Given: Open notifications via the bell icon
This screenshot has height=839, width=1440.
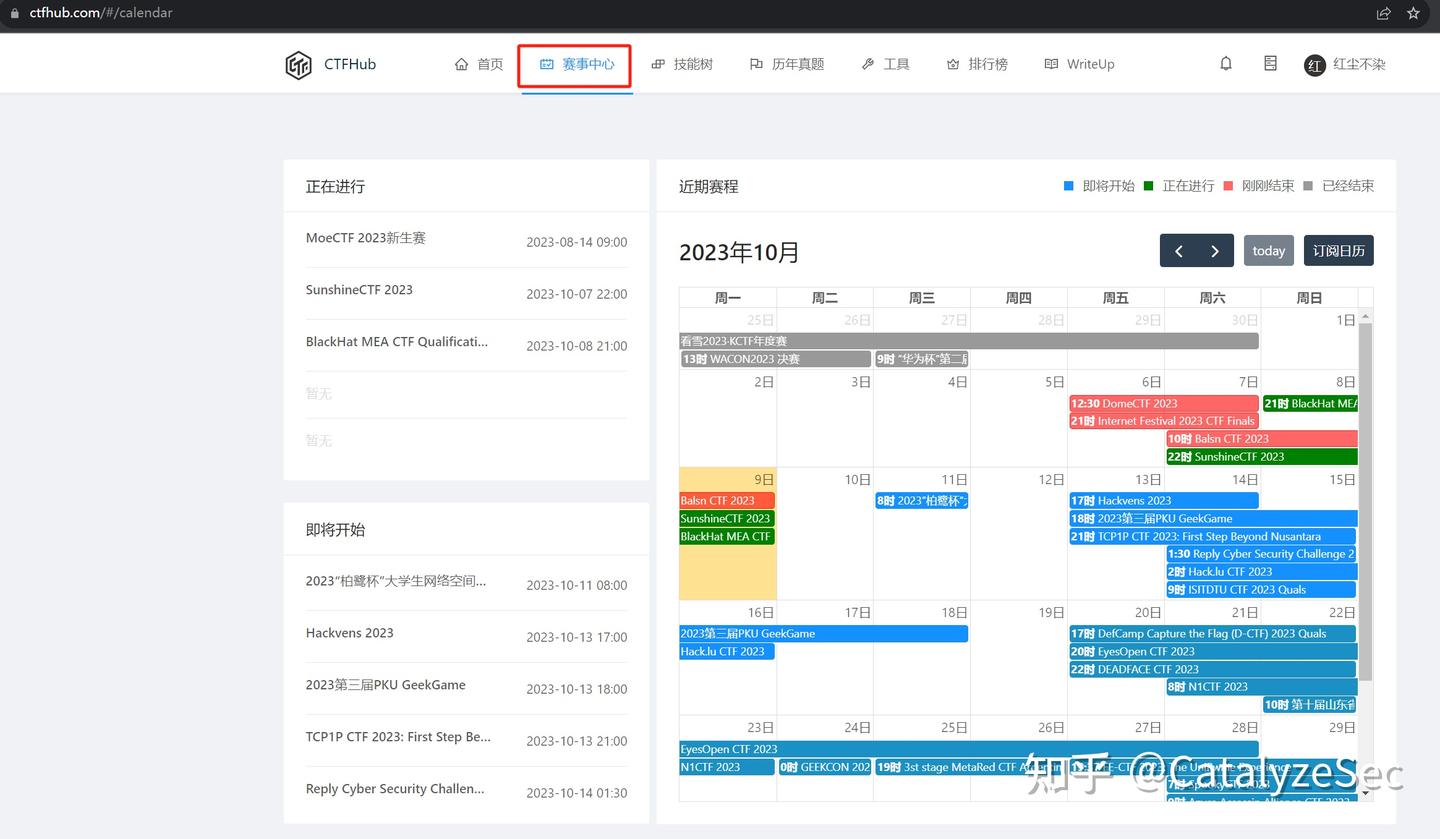Looking at the screenshot, I should [1225, 63].
